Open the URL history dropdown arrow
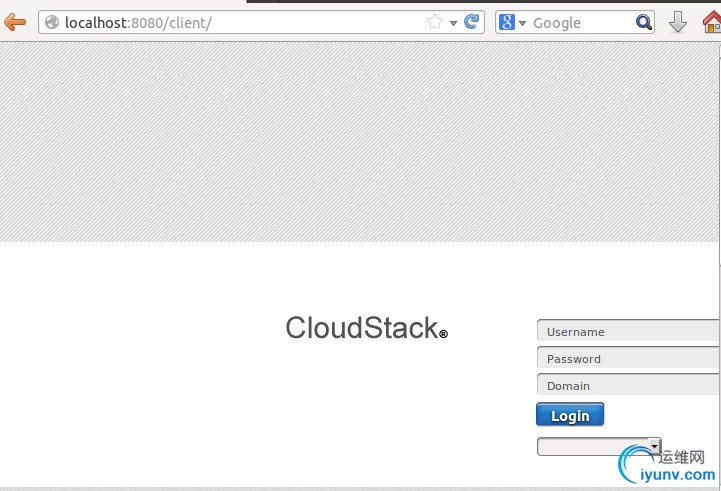This screenshot has width=721, height=491. click(x=453, y=23)
